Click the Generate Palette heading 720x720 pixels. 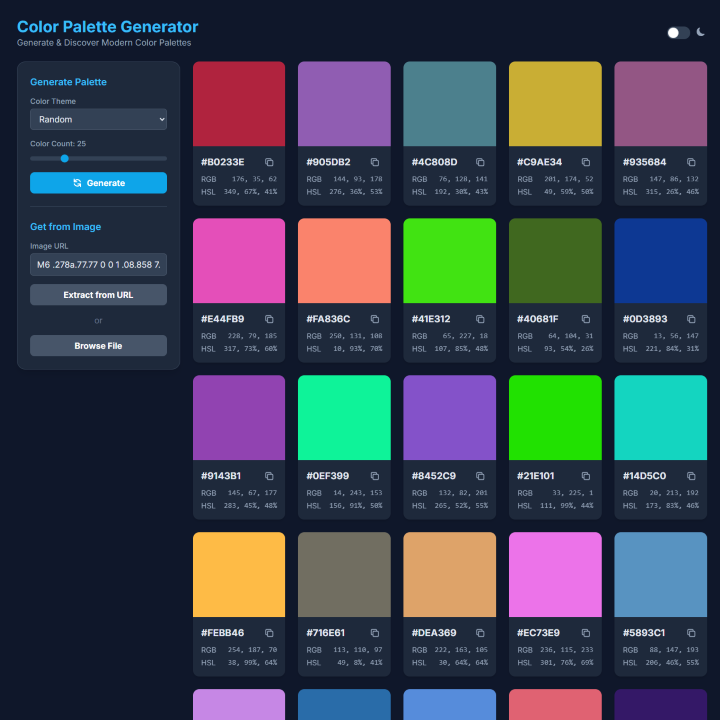click(68, 82)
